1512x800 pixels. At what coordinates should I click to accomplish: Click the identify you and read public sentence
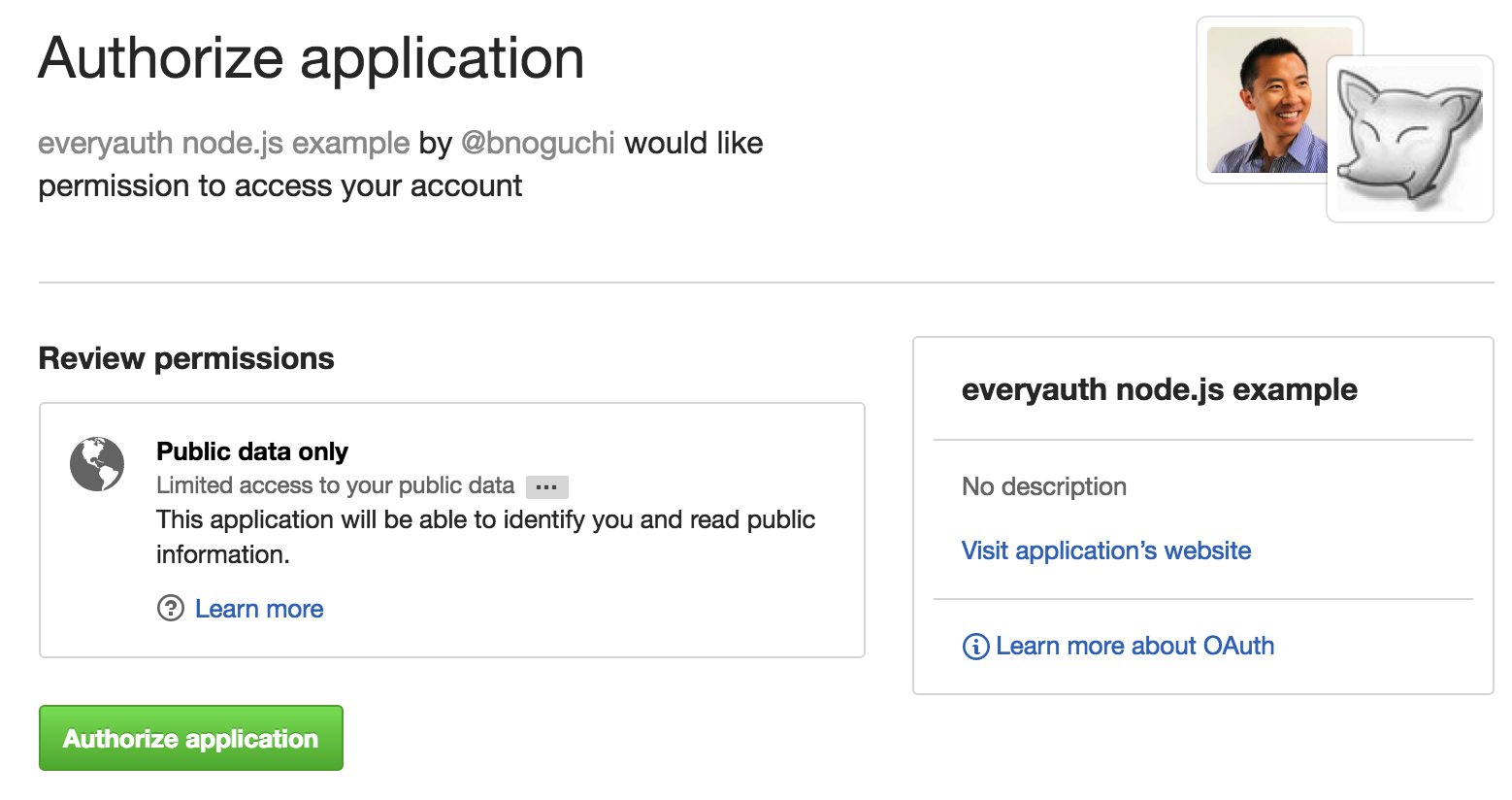pyautogui.click(x=485, y=520)
